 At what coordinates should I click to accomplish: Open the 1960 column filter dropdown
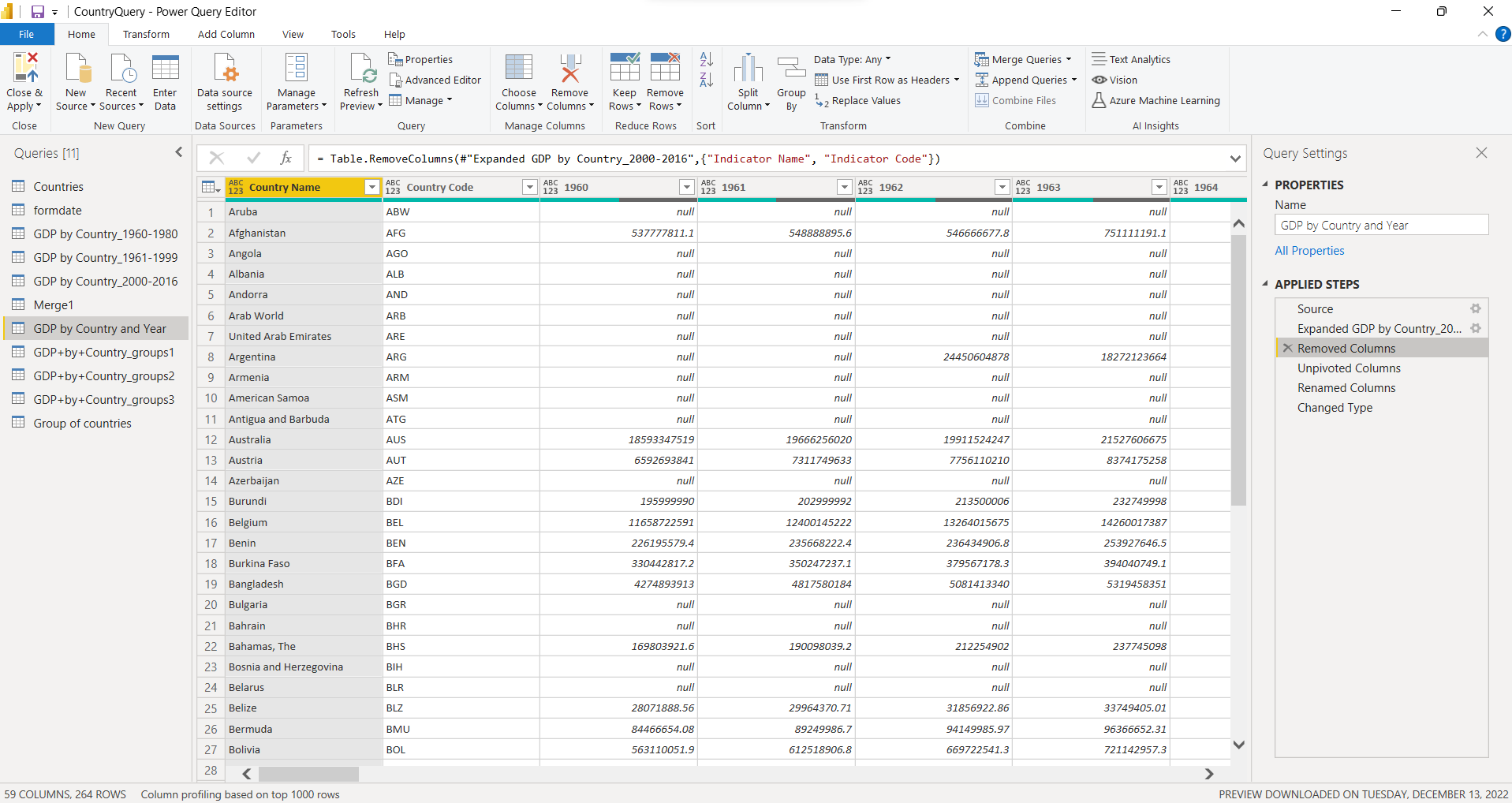pyautogui.click(x=687, y=187)
